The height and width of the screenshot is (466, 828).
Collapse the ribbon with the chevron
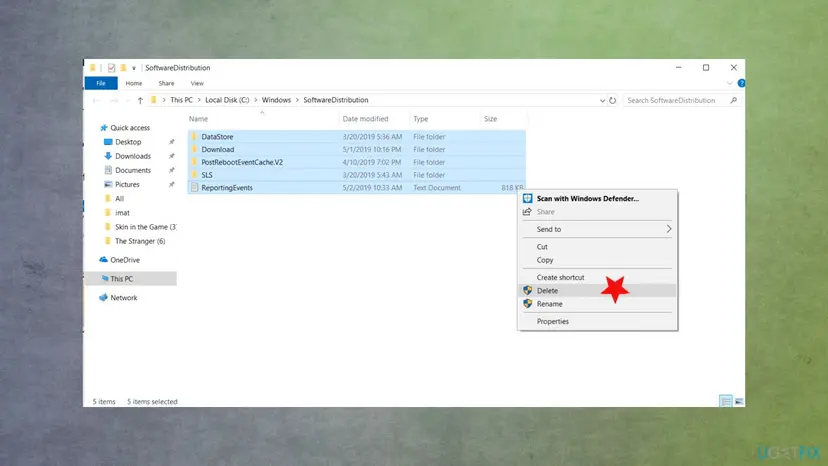pyautogui.click(x=729, y=83)
